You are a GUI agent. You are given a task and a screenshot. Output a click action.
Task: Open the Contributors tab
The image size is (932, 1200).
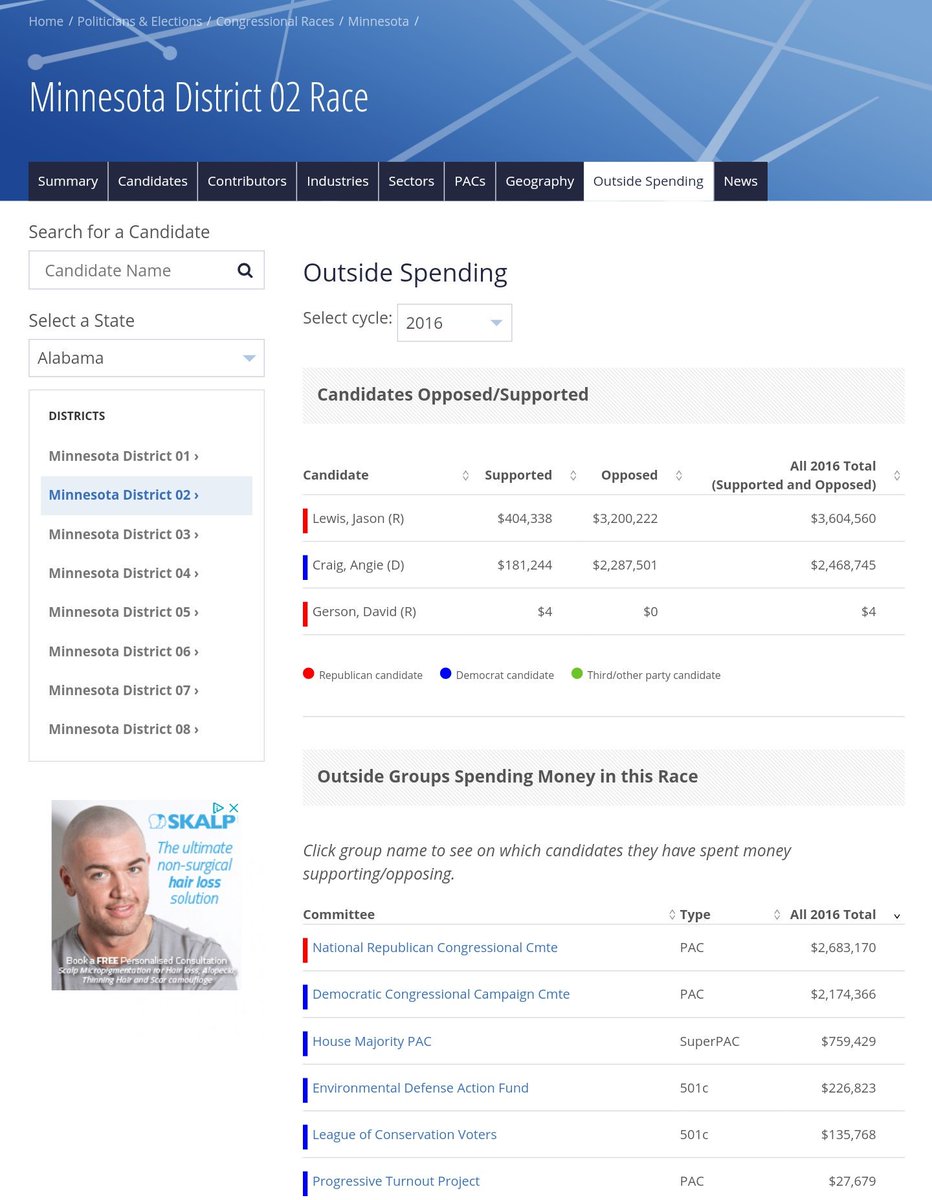pos(247,181)
